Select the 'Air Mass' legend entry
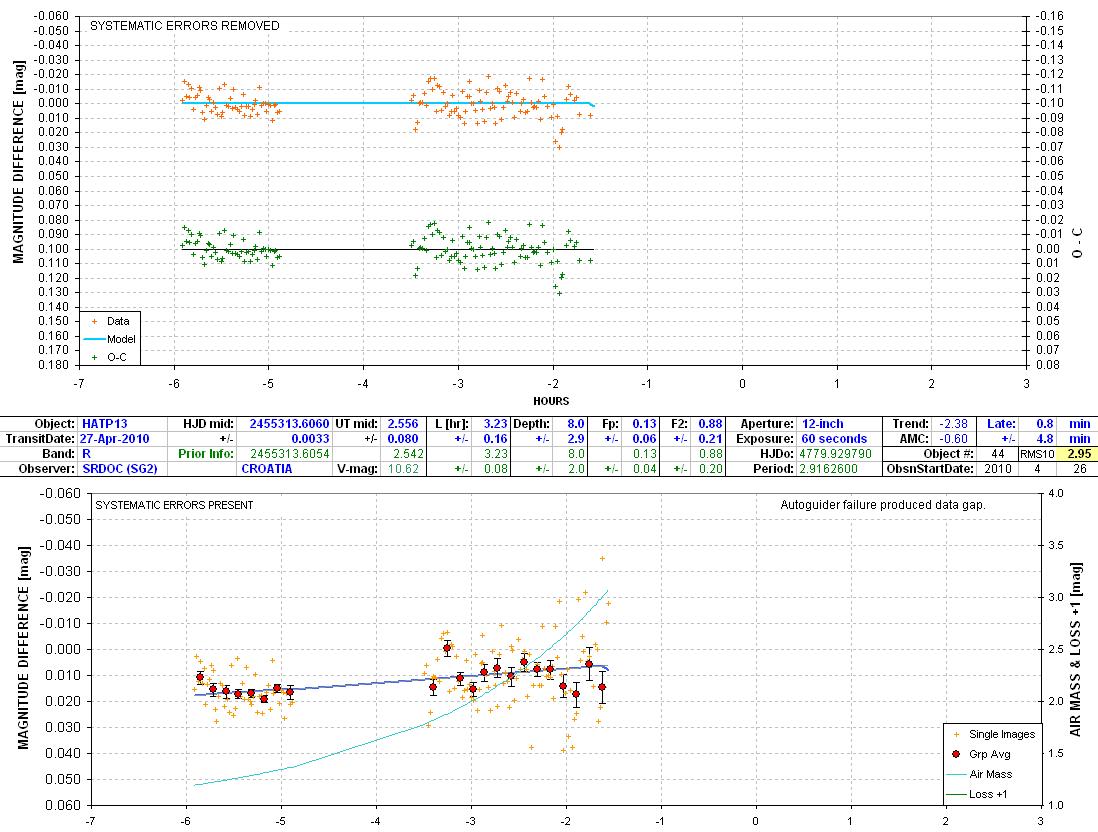 point(979,774)
